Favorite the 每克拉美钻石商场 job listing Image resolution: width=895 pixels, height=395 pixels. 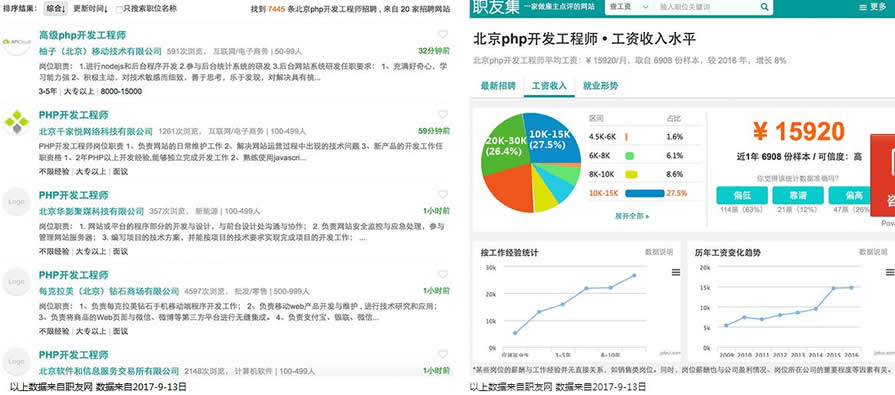coord(443,275)
